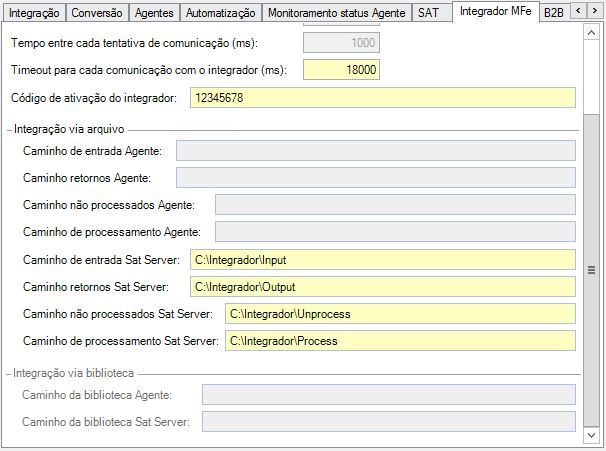This screenshot has width=606, height=451.
Task: Click the 'Caminho de entrada Sat Server:' label
Action: point(101,260)
